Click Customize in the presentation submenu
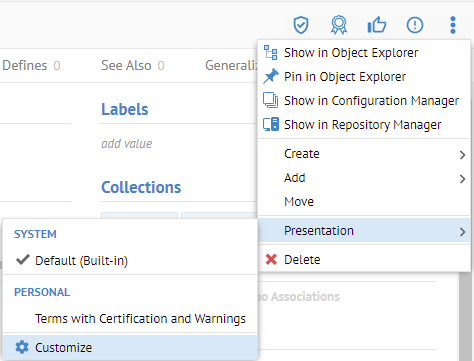474x361 pixels. 130,347
